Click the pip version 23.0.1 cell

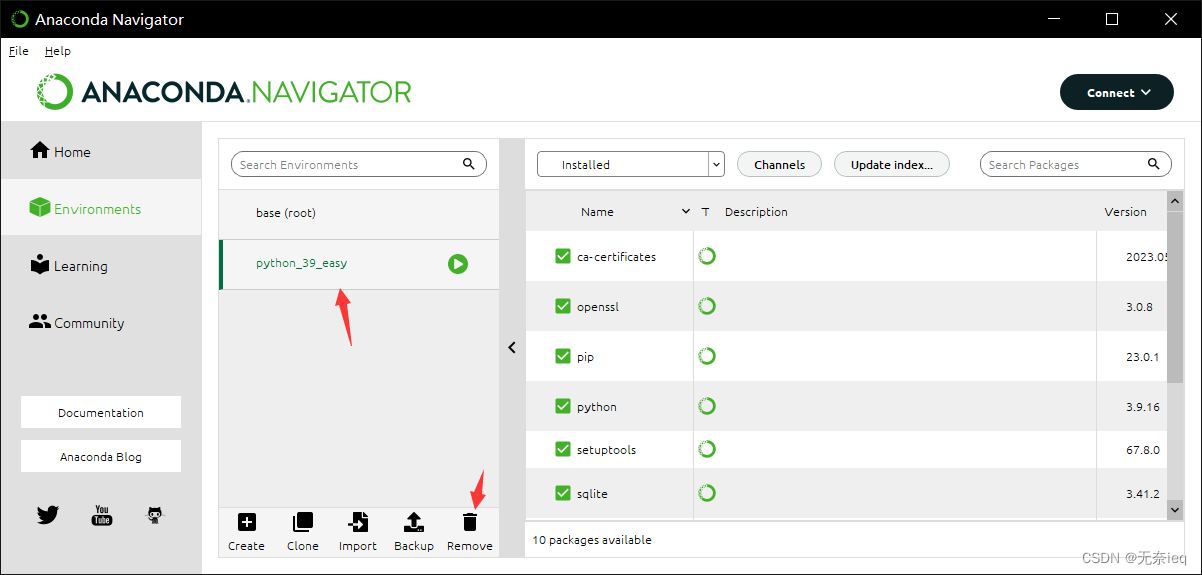point(1142,356)
